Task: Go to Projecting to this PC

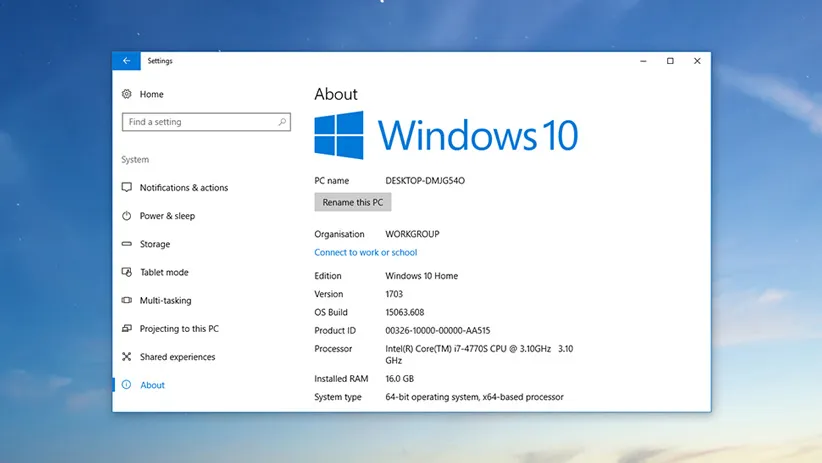Action: pyautogui.click(x=178, y=329)
